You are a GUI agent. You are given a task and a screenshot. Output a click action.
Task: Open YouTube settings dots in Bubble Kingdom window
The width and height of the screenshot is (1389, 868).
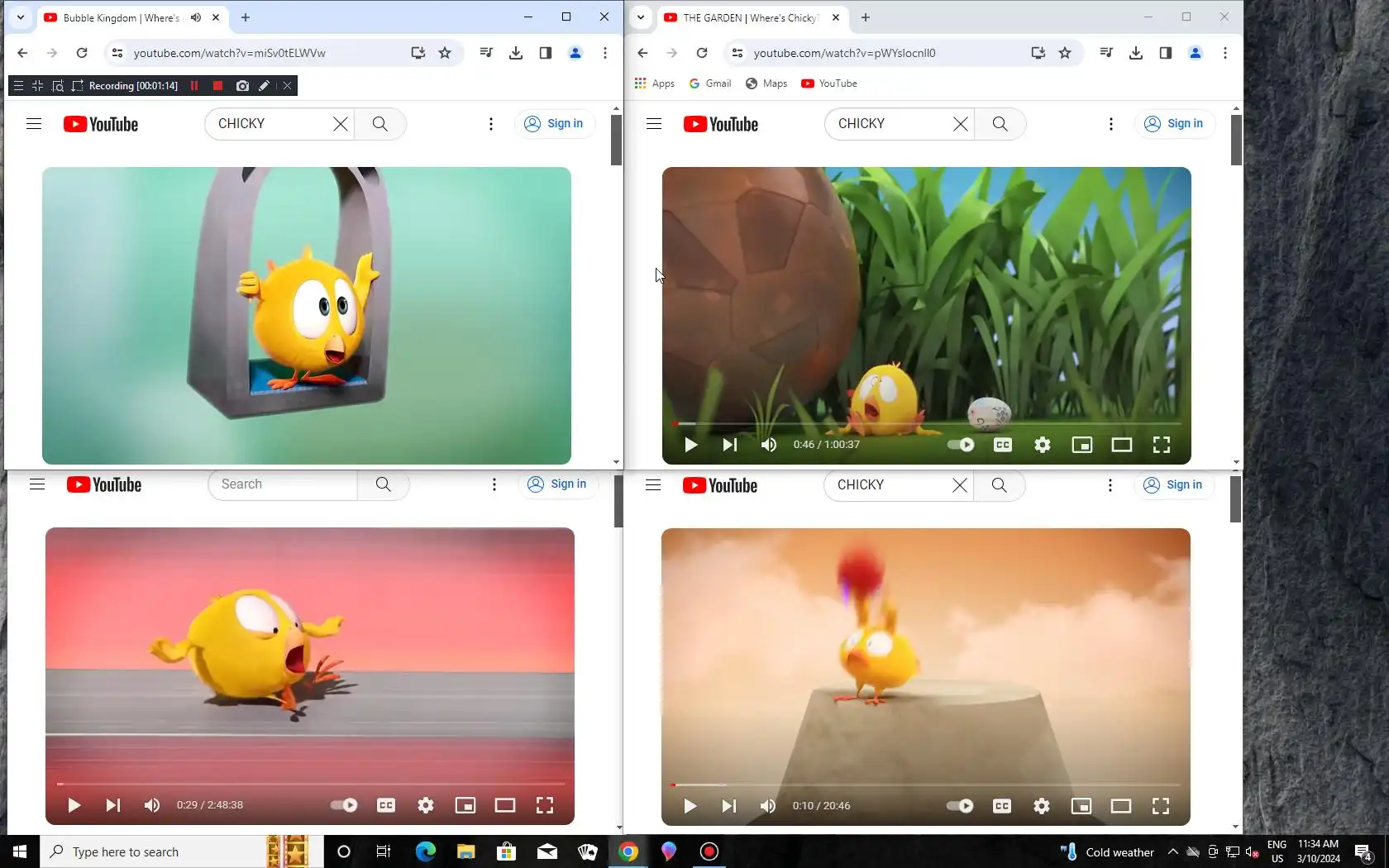[x=491, y=124]
